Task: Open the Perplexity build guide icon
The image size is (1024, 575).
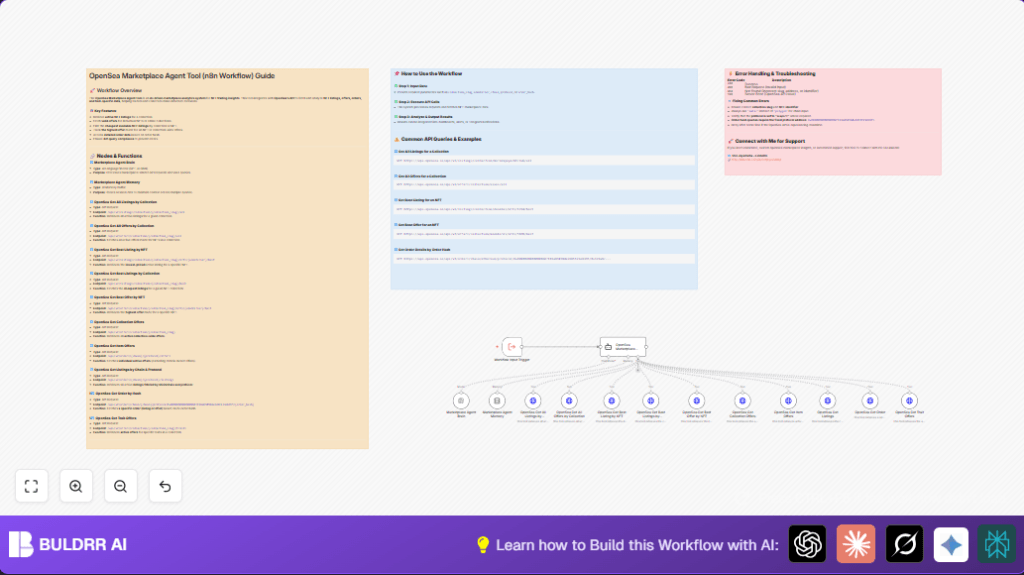Action: 997,544
